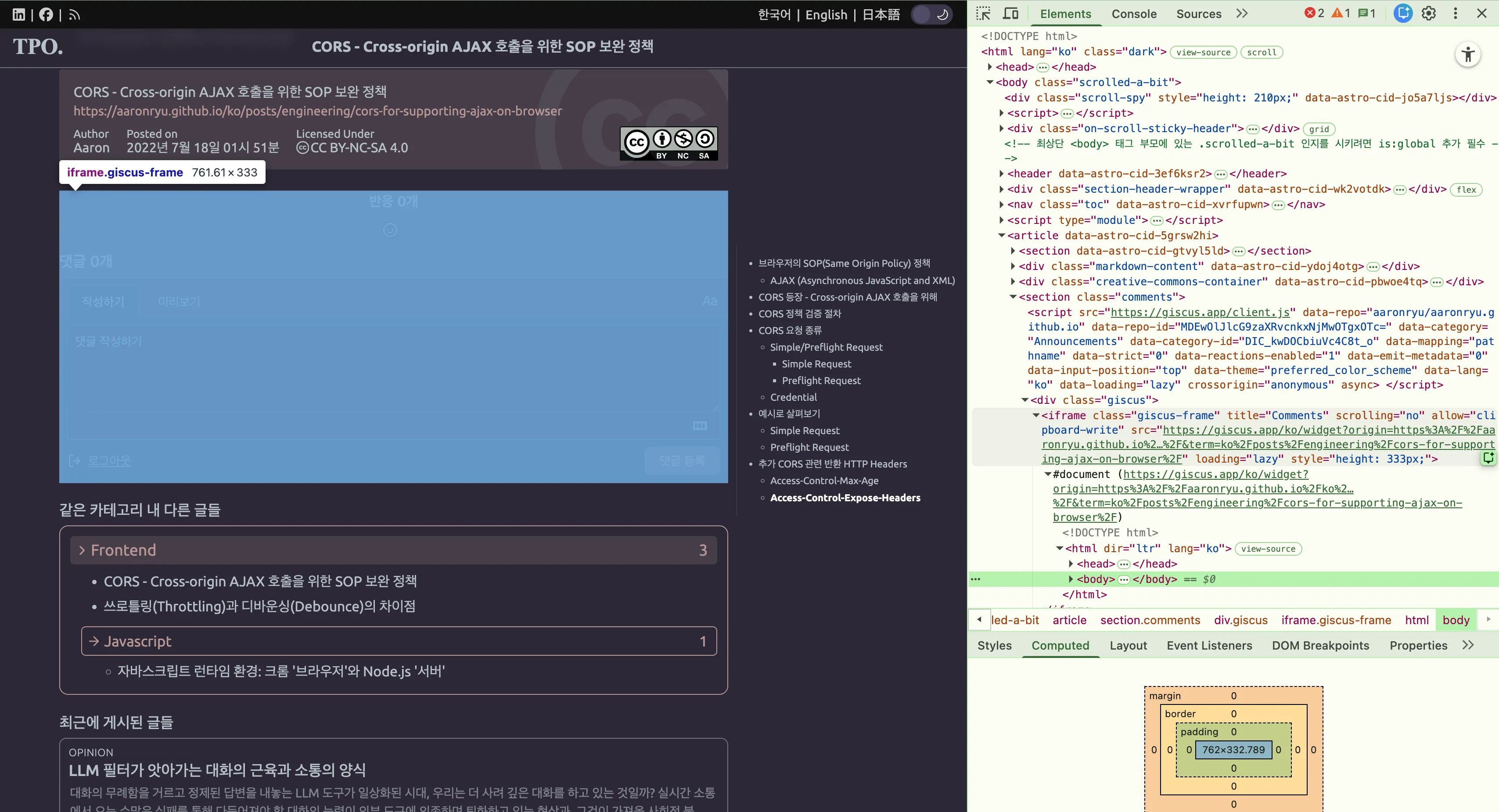Open the Throttling과 Debounce post link
Viewport: 1499px width, 812px height.
click(259, 607)
